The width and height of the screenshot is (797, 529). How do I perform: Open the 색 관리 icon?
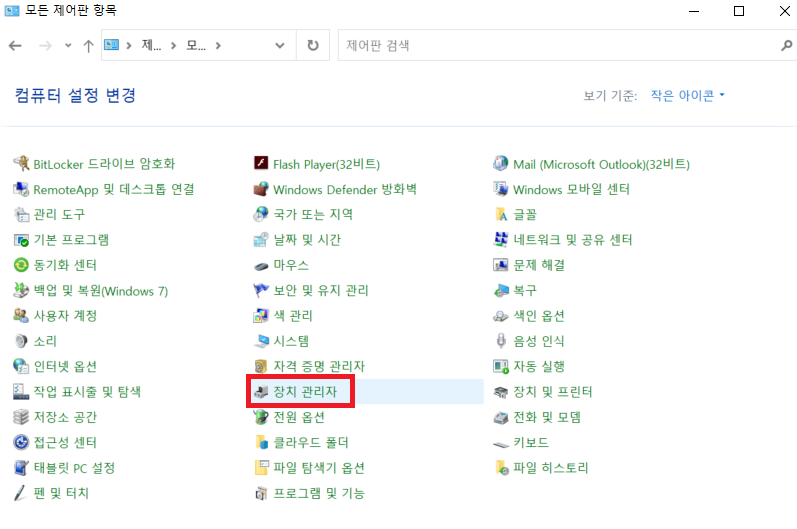(261, 316)
